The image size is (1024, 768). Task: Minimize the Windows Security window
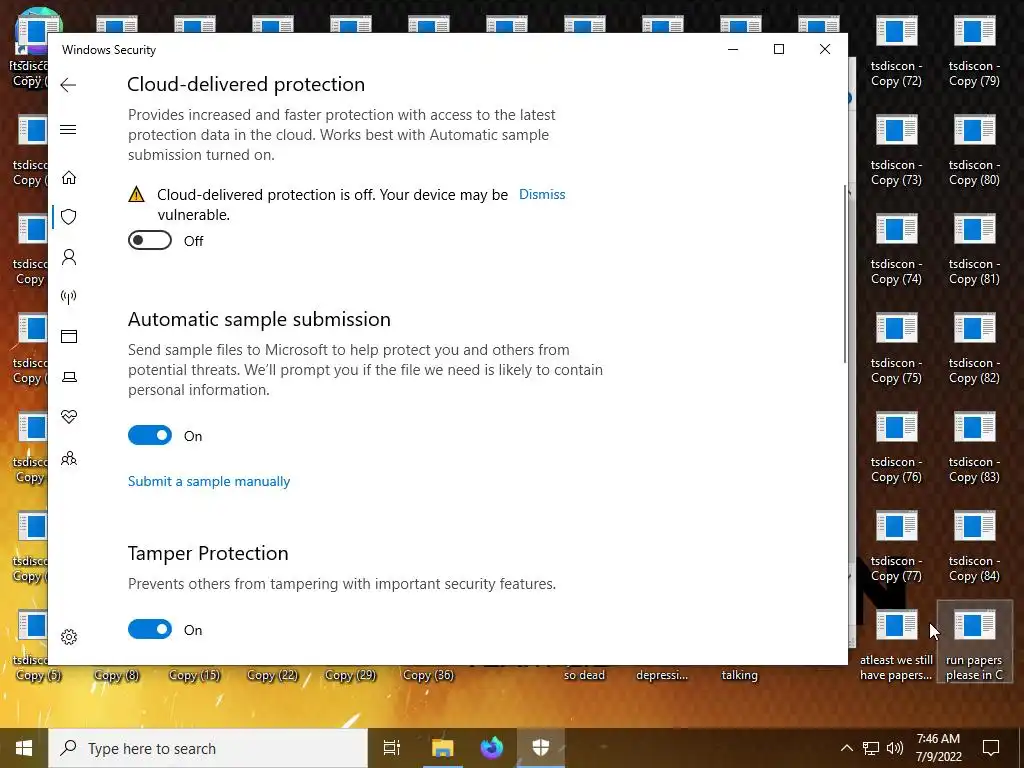coord(733,49)
